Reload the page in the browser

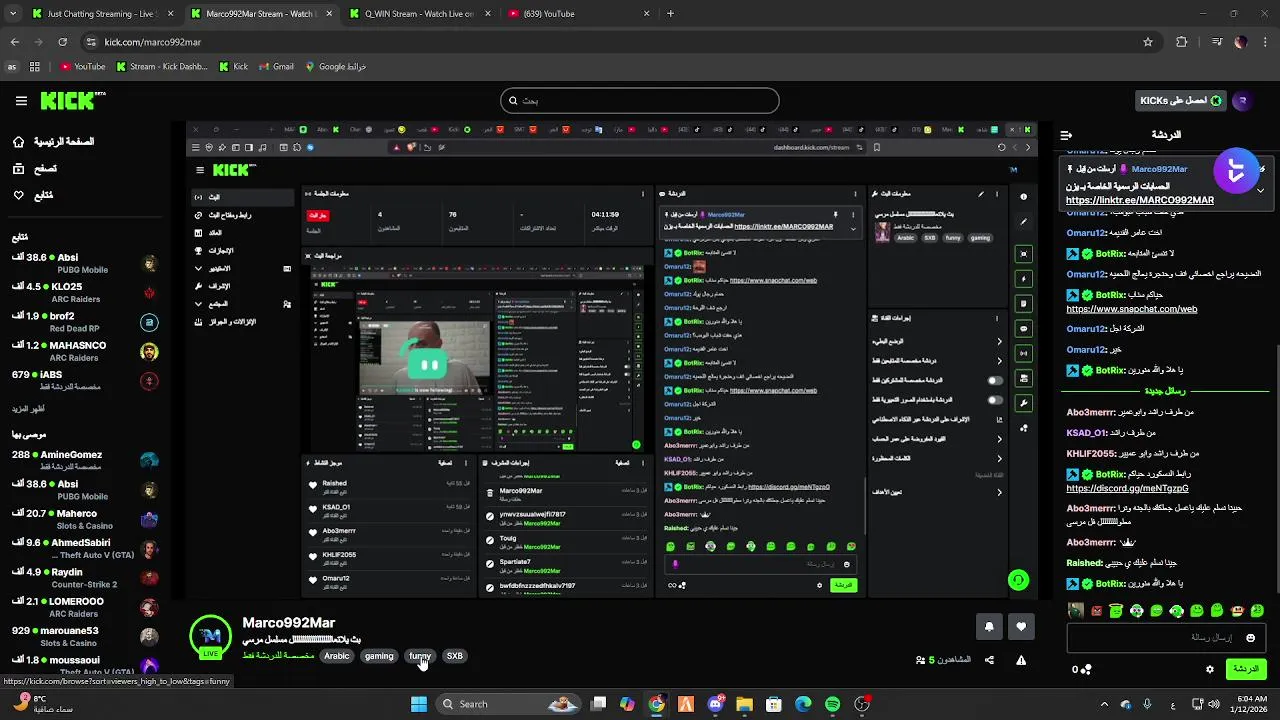click(62, 42)
